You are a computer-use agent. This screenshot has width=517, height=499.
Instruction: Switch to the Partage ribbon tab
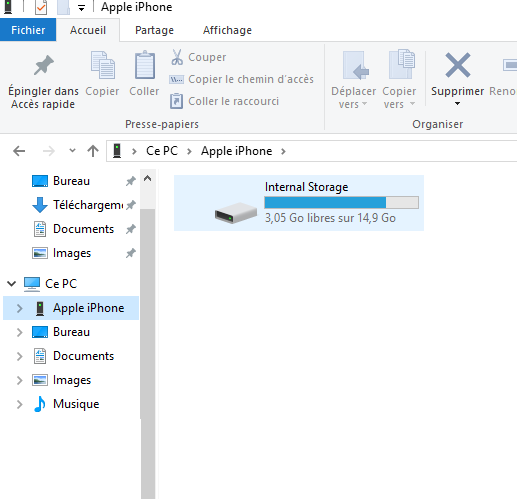click(154, 30)
